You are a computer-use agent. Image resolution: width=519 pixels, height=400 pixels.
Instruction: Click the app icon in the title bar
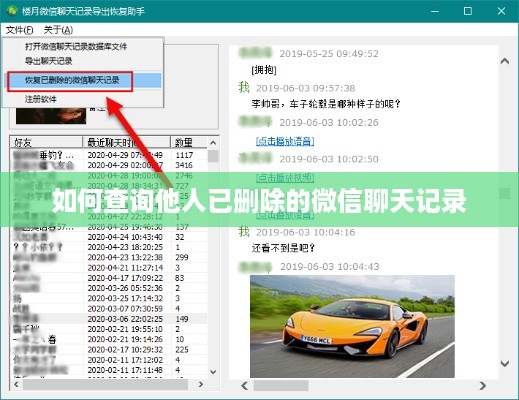tap(12, 11)
